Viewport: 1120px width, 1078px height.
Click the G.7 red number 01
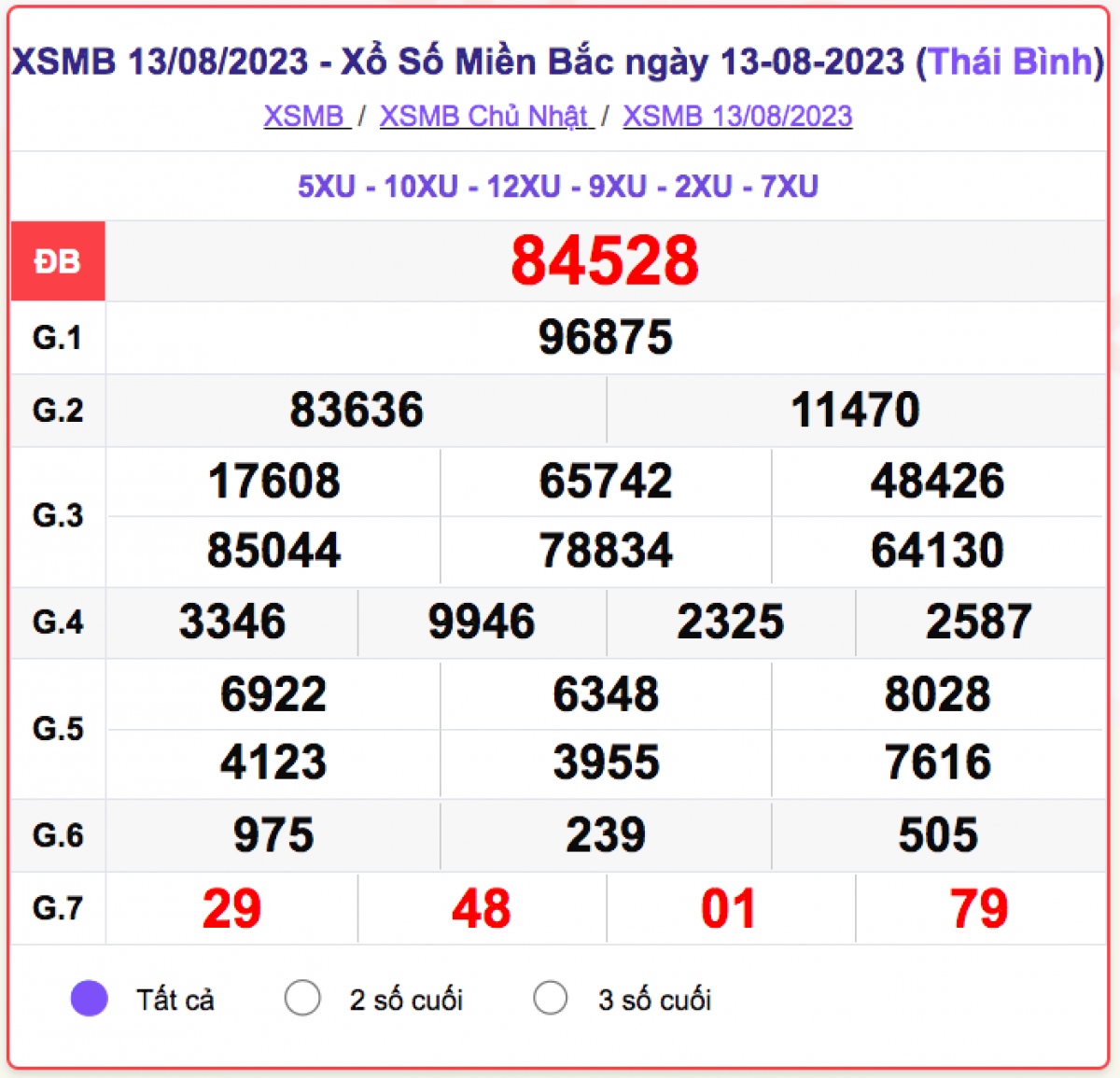click(x=729, y=909)
